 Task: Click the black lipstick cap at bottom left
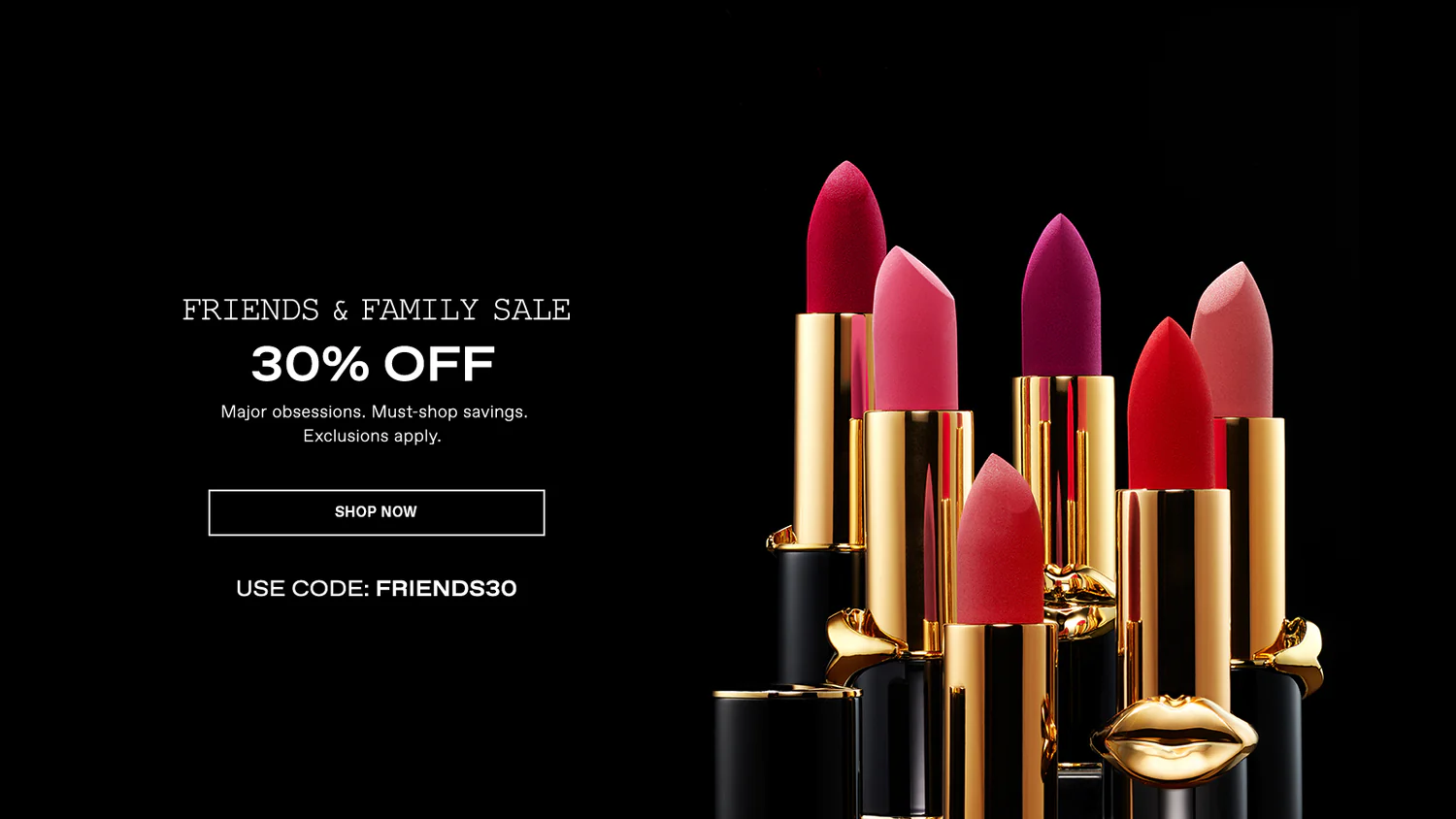(786, 755)
